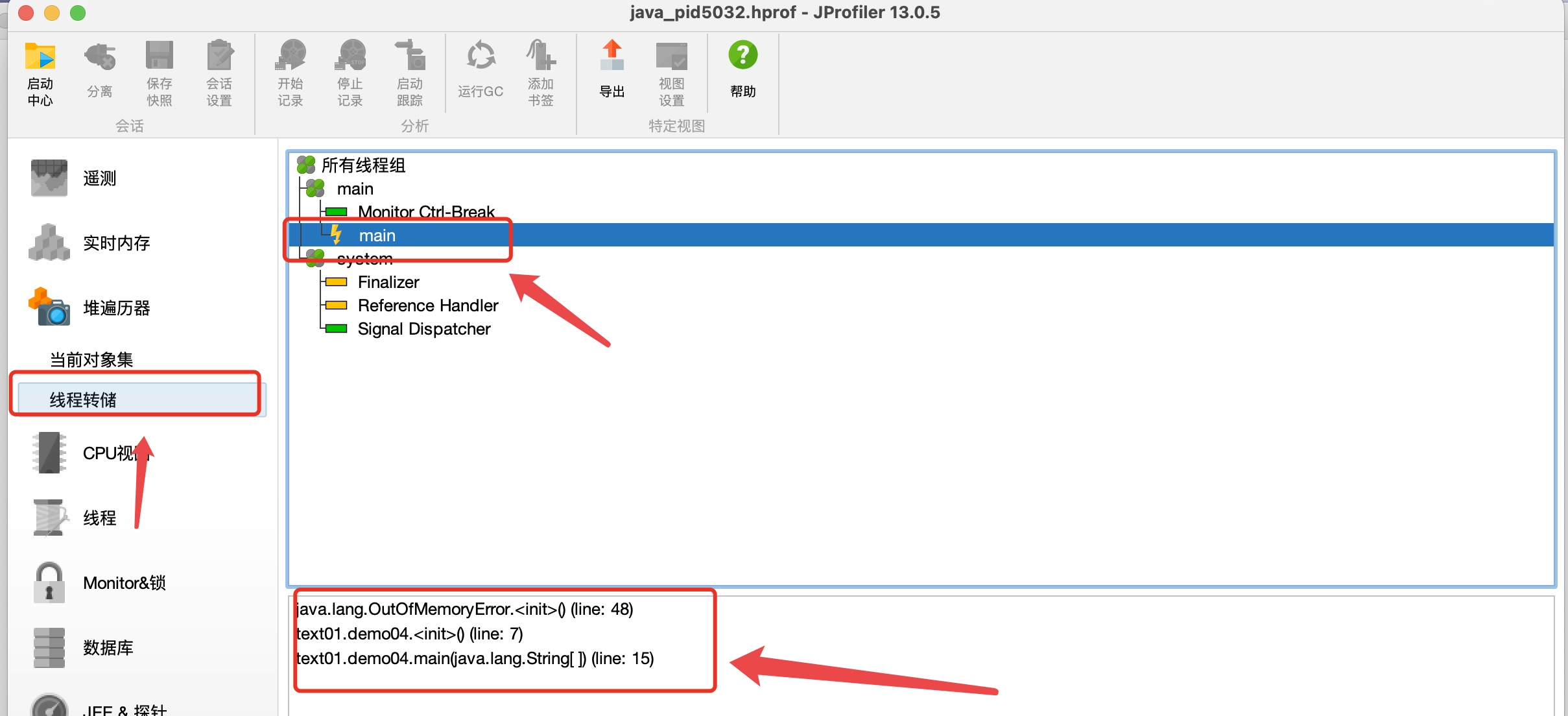
Task: Select the main thread group node
Action: click(355, 189)
